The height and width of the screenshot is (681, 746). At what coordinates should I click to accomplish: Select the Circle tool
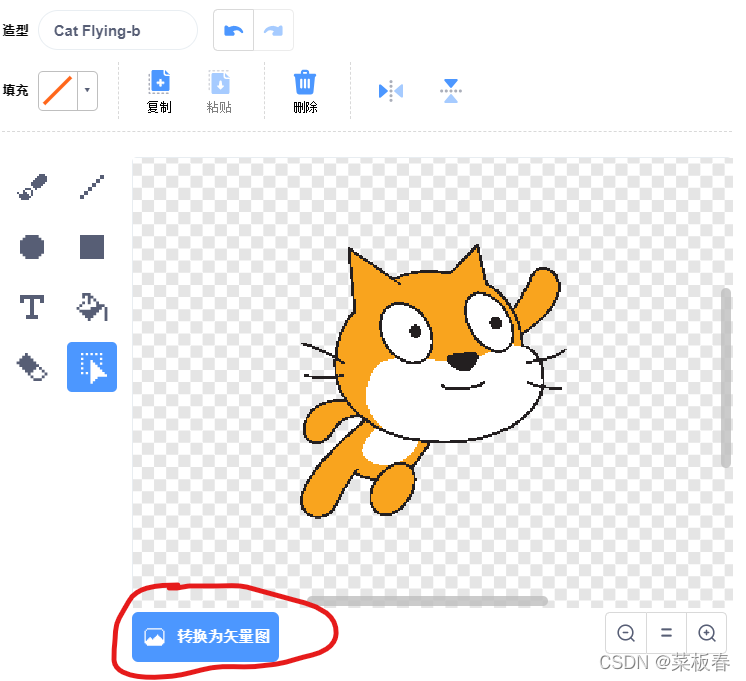pos(32,247)
